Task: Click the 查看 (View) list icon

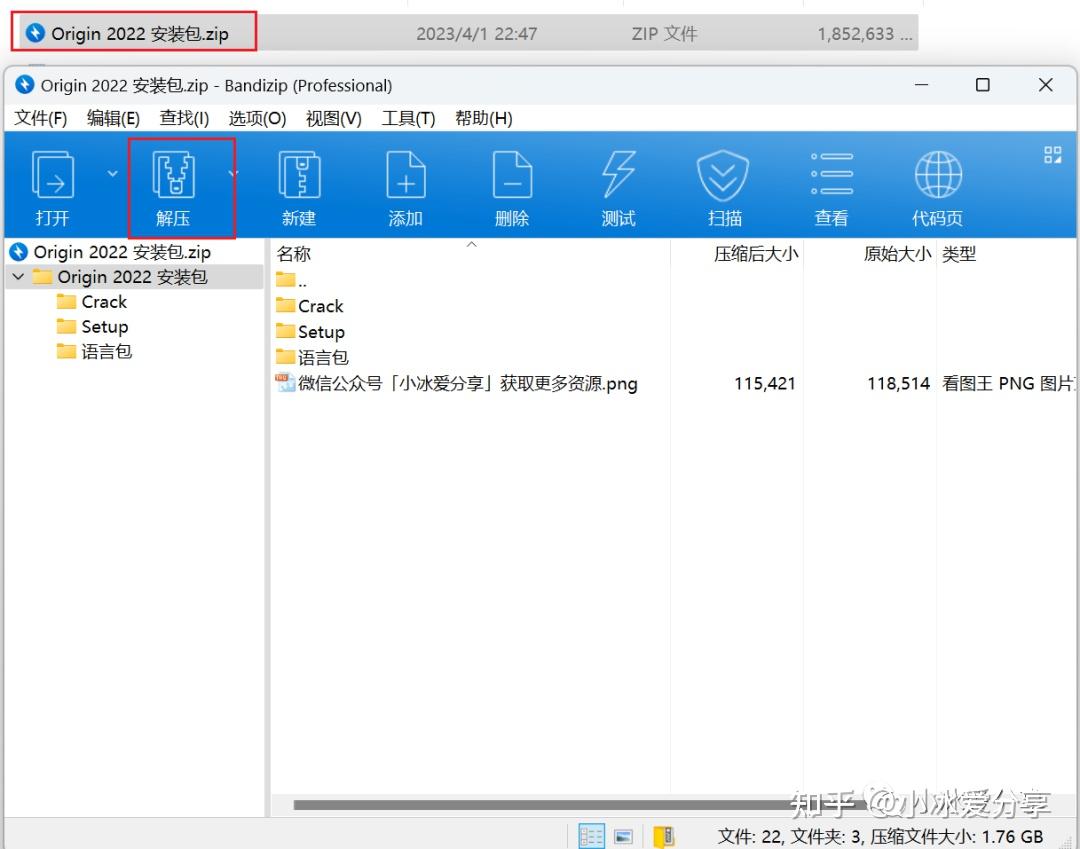Action: tap(830, 186)
